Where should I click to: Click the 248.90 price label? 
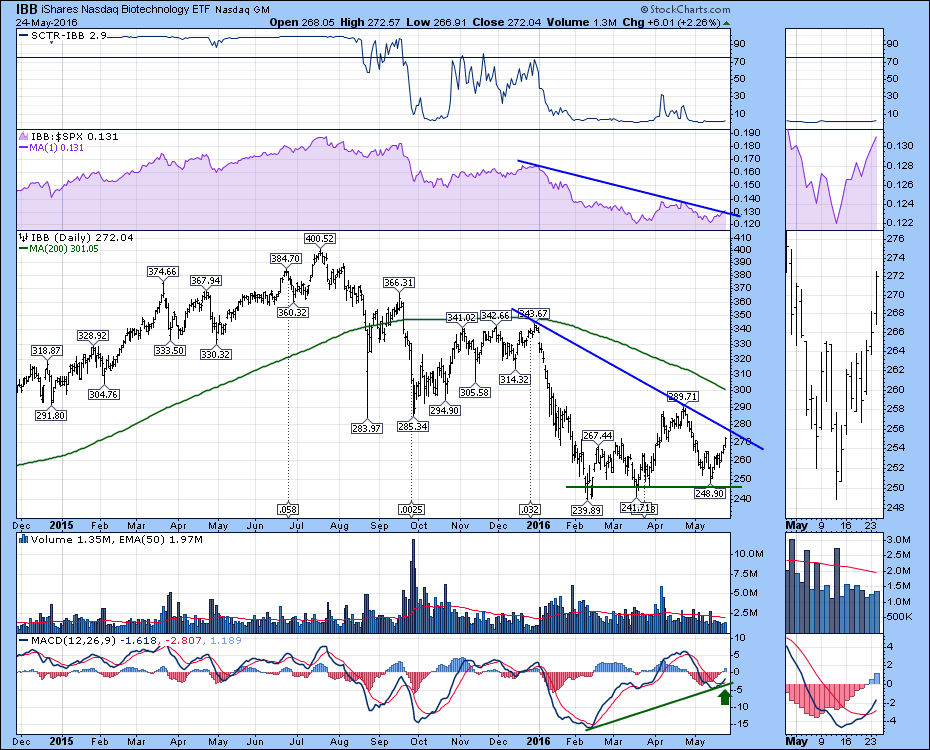click(710, 493)
